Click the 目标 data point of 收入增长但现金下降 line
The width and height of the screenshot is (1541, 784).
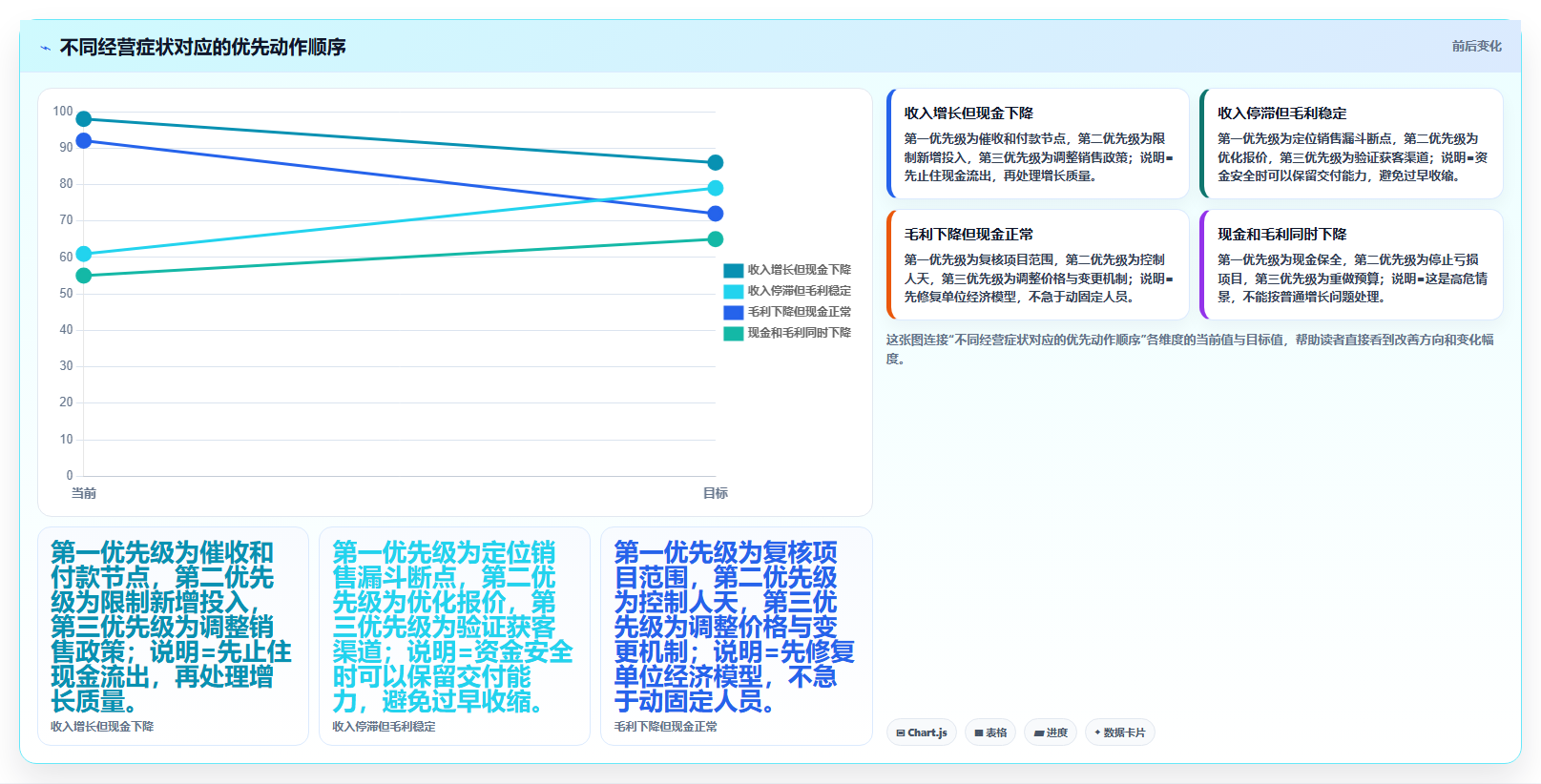click(716, 163)
